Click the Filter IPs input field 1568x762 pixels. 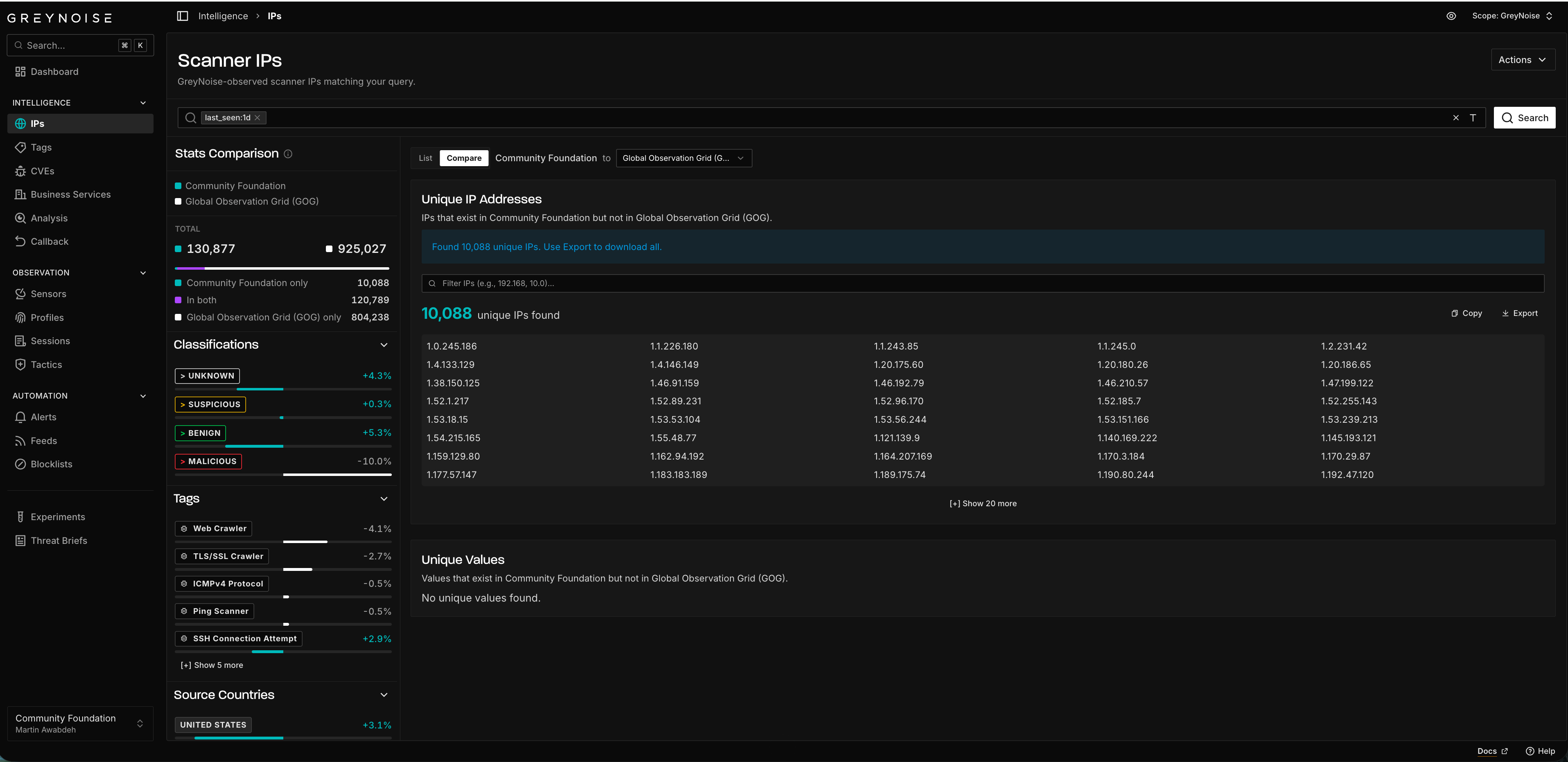click(983, 283)
